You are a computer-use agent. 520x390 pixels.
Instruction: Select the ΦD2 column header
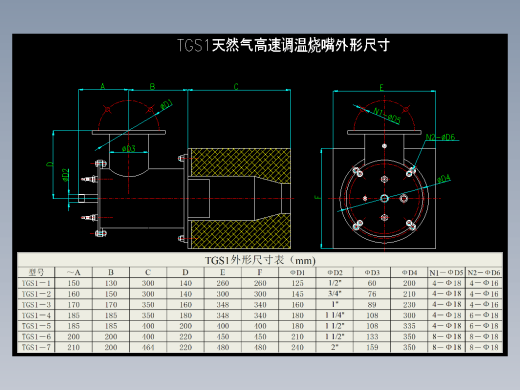[x=335, y=272]
